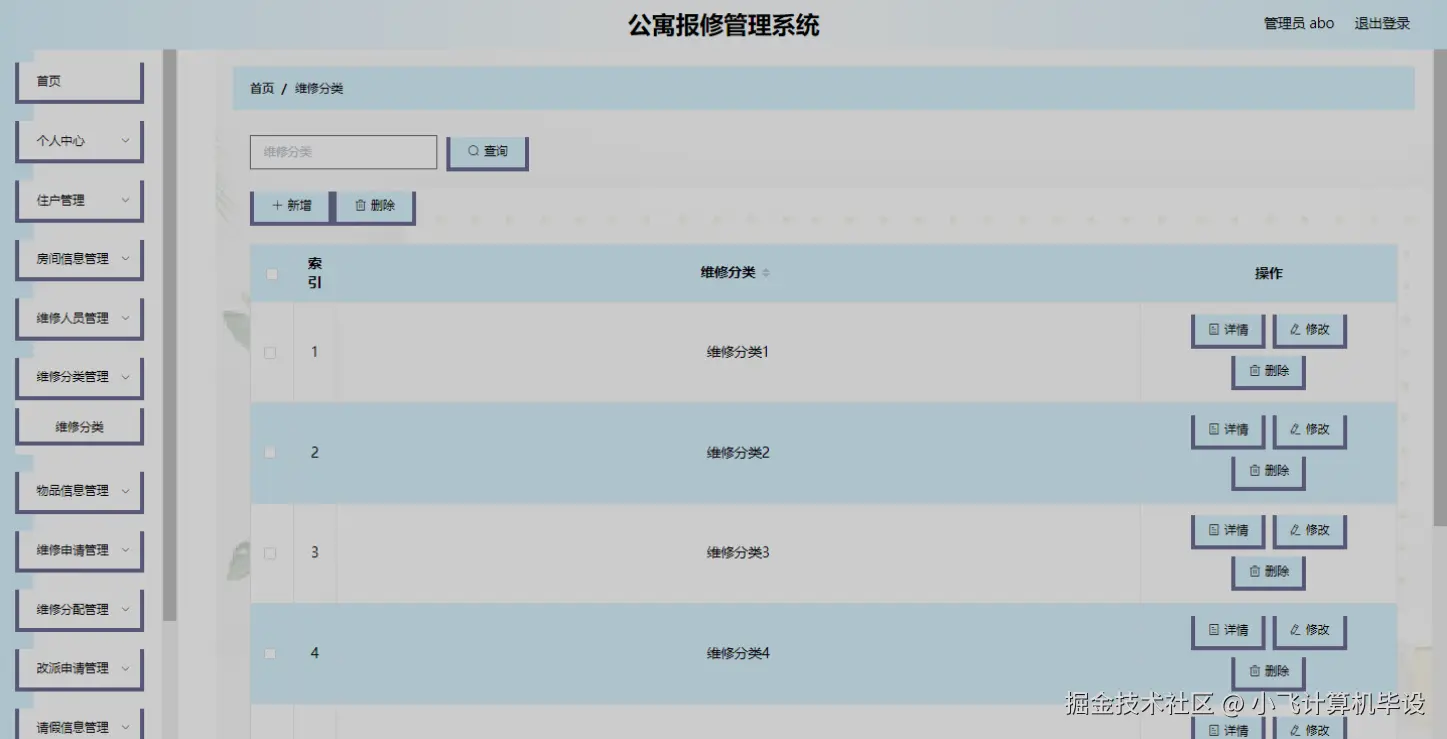Viewport: 1447px width, 739px height.
Task: Click the 维修分类 search input field
Action: tap(343, 152)
